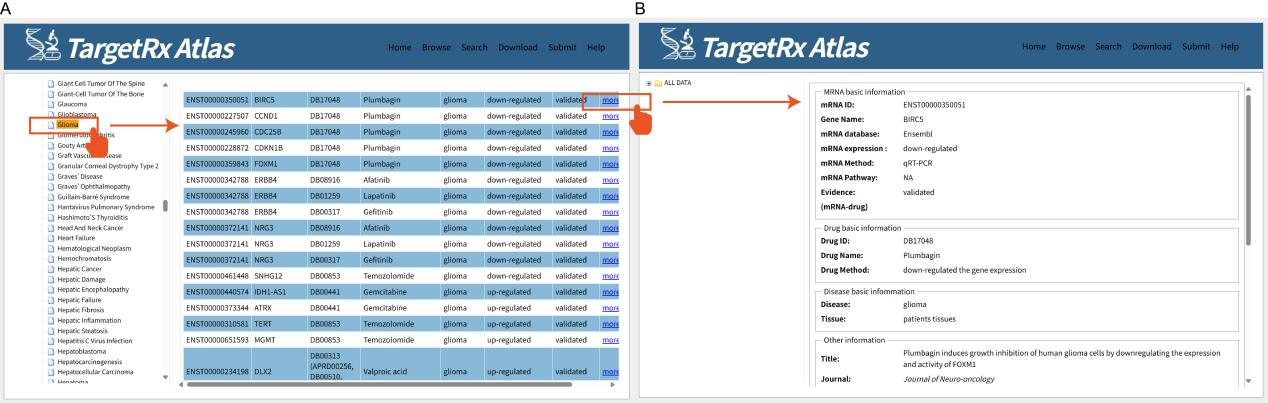Select Glioblastoma in the disease tree
1268x403 pixels.
pos(79,114)
